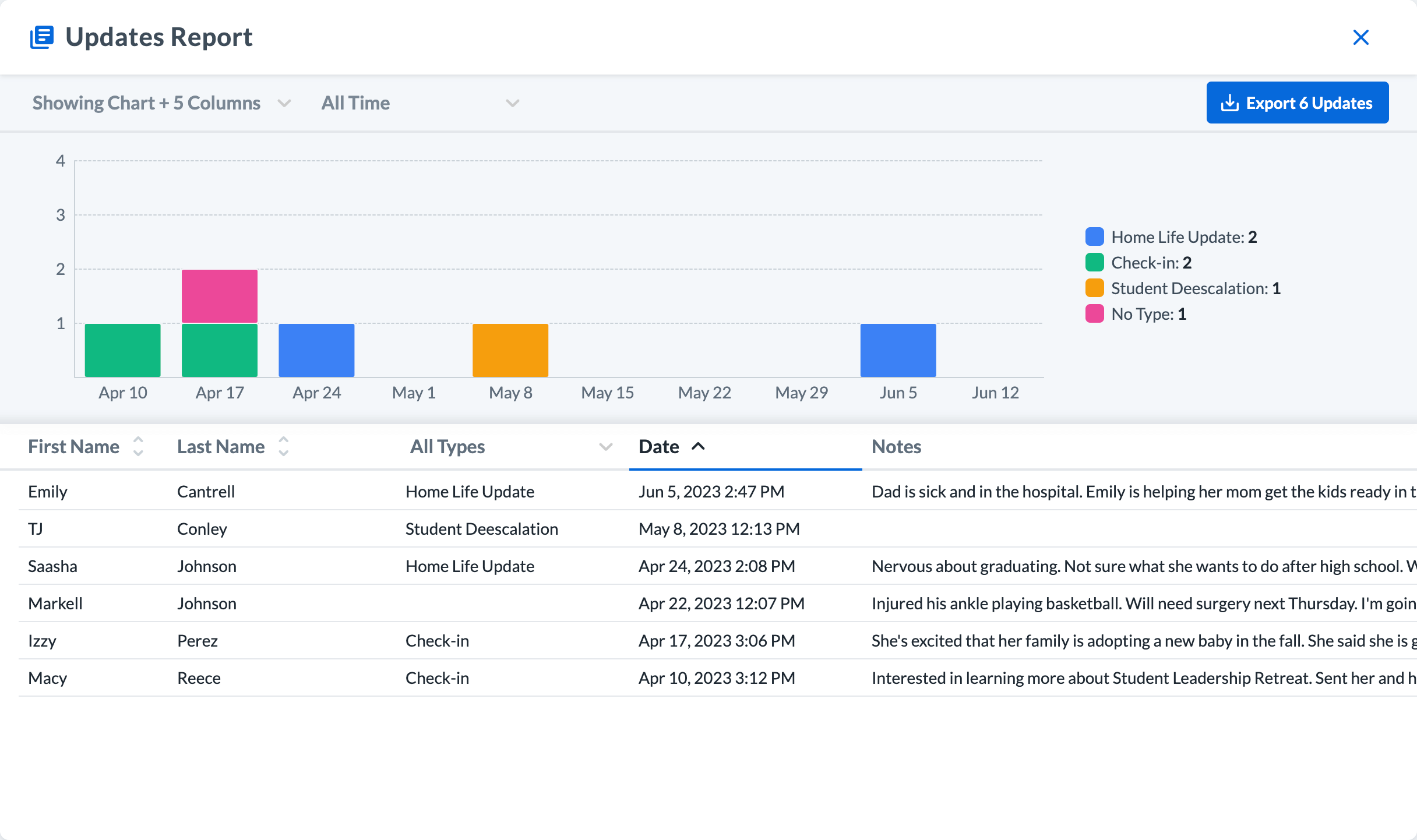The width and height of the screenshot is (1417, 840).
Task: Click the No Type legend swatch
Action: (1095, 313)
